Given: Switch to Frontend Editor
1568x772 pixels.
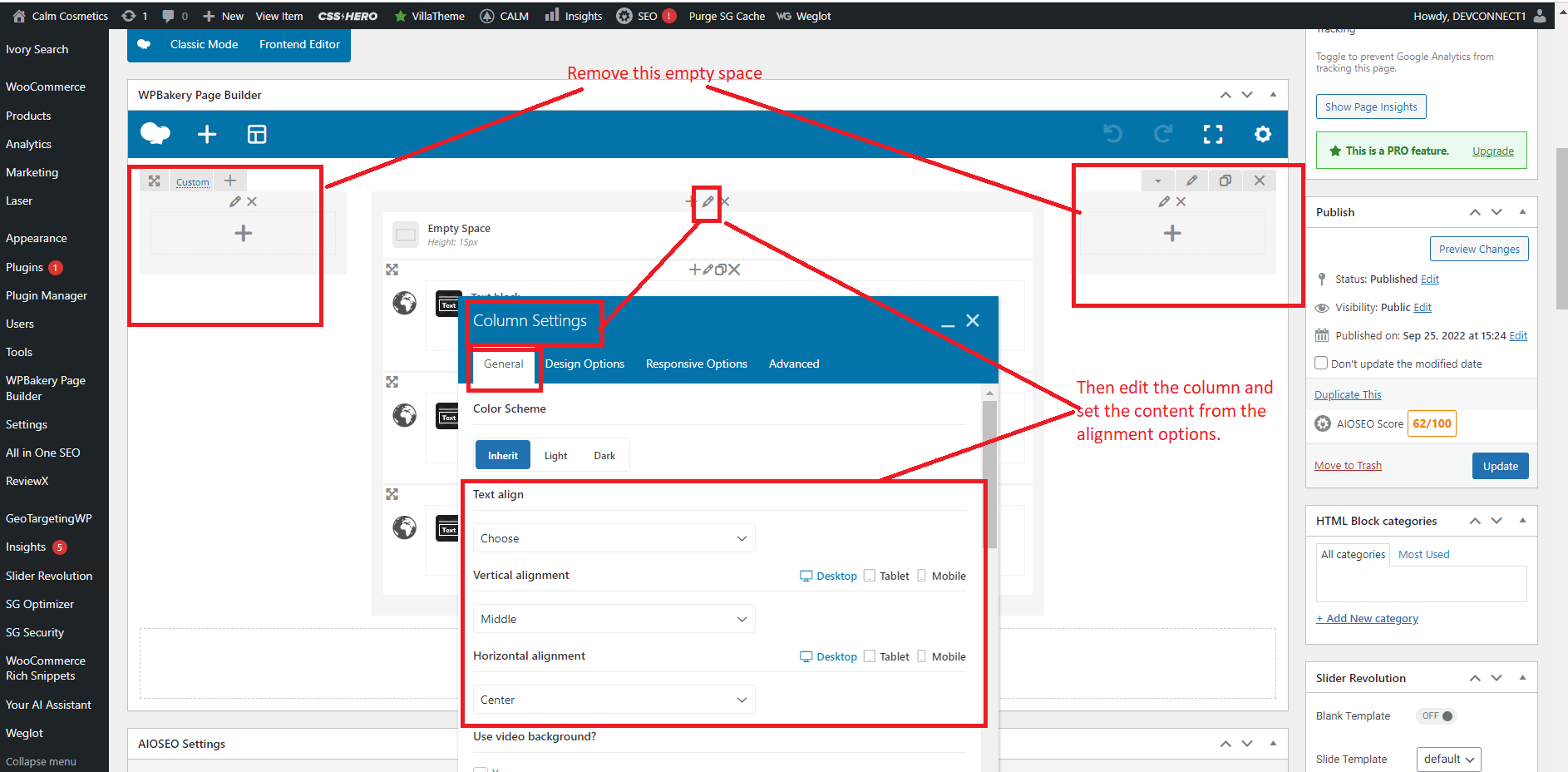Looking at the screenshot, I should pyautogui.click(x=299, y=44).
